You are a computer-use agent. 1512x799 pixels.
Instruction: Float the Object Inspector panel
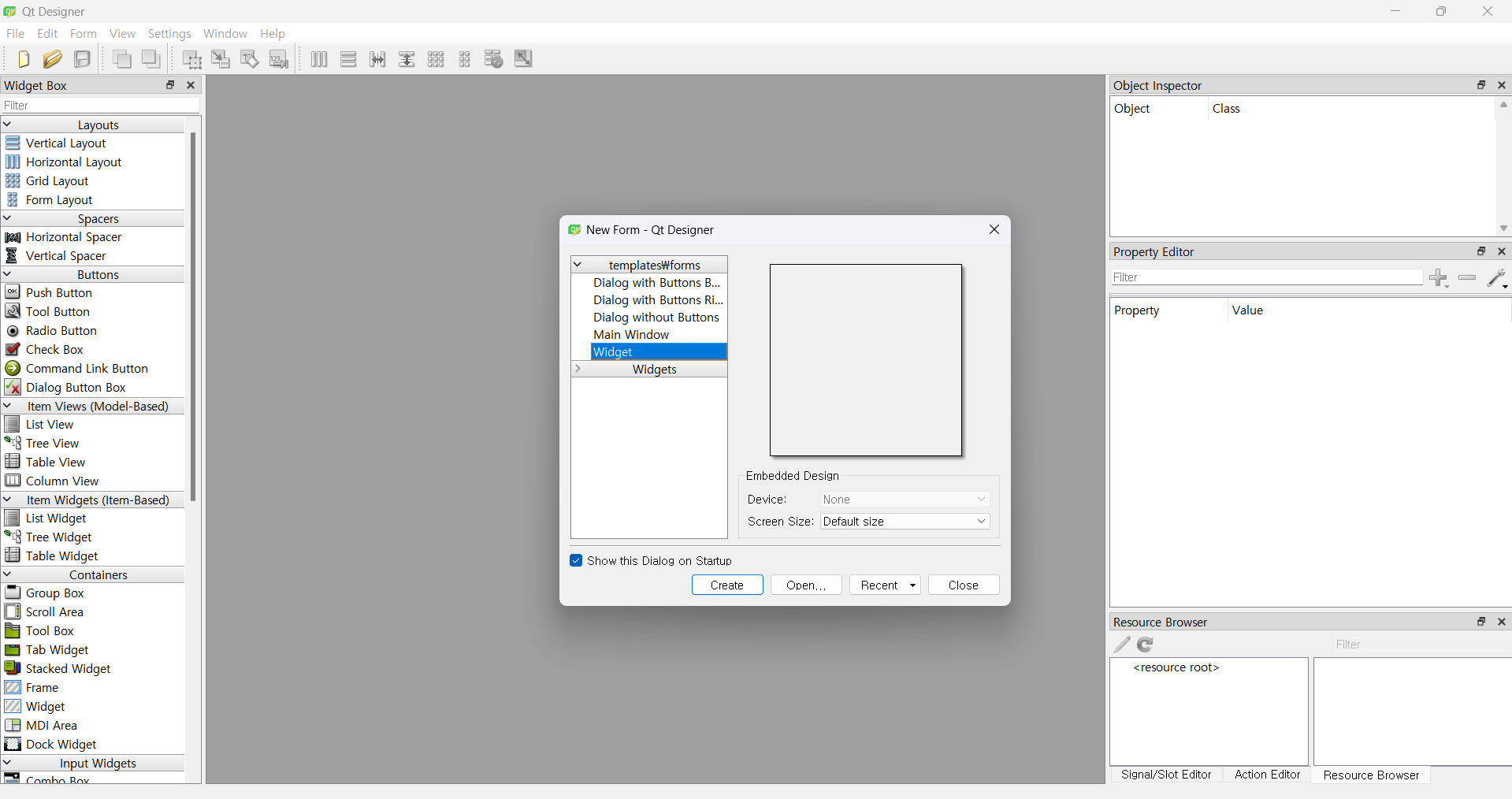1481,85
